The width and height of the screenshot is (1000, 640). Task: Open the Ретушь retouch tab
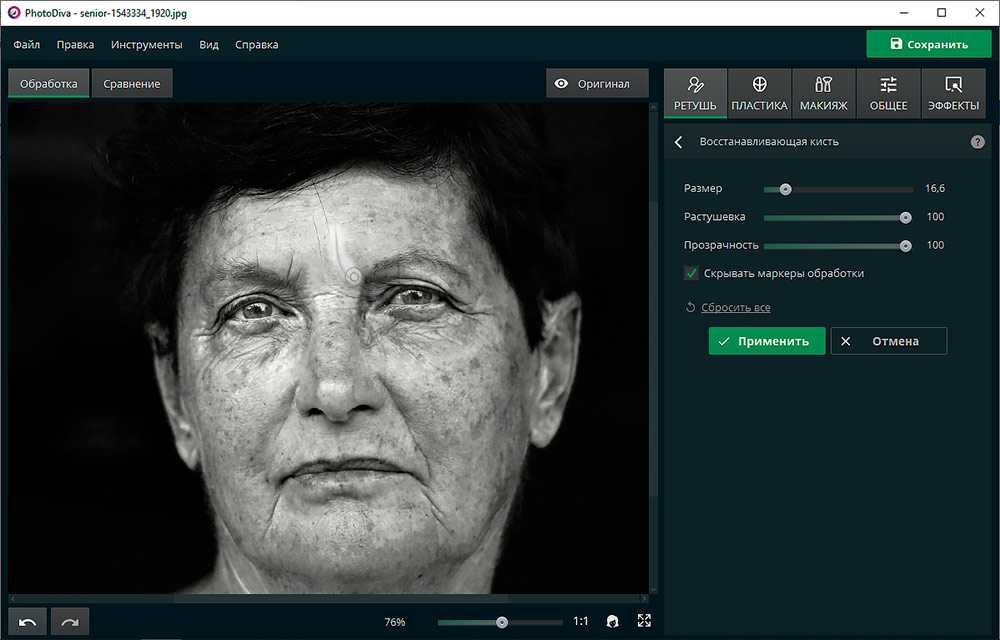[x=695, y=93]
